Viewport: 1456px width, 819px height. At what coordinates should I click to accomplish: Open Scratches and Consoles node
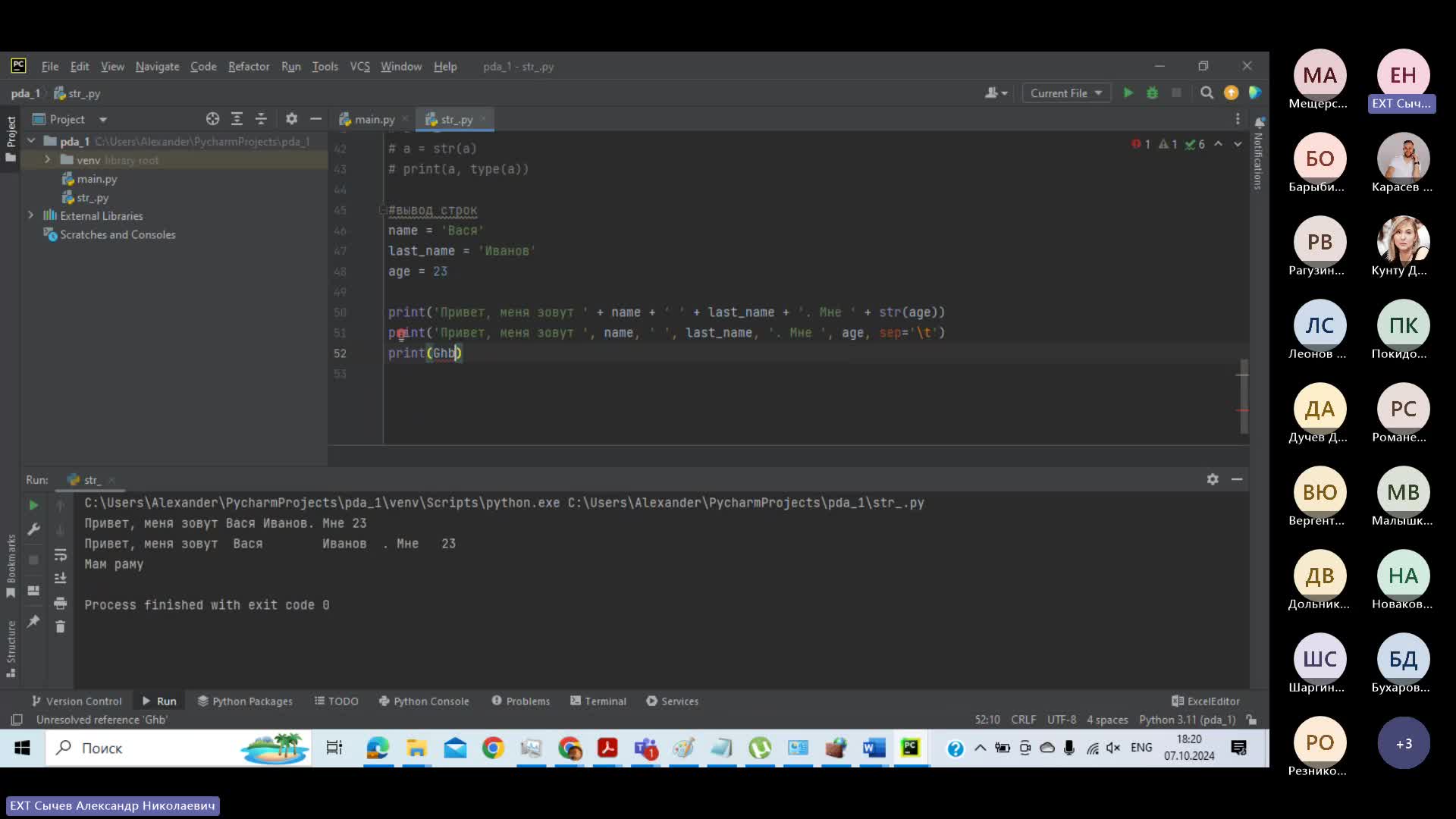[110, 234]
